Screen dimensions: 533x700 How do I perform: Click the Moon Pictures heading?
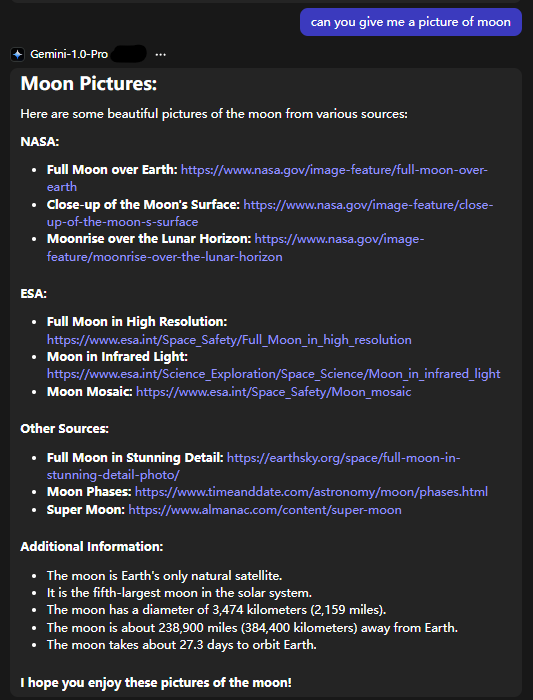pos(89,83)
